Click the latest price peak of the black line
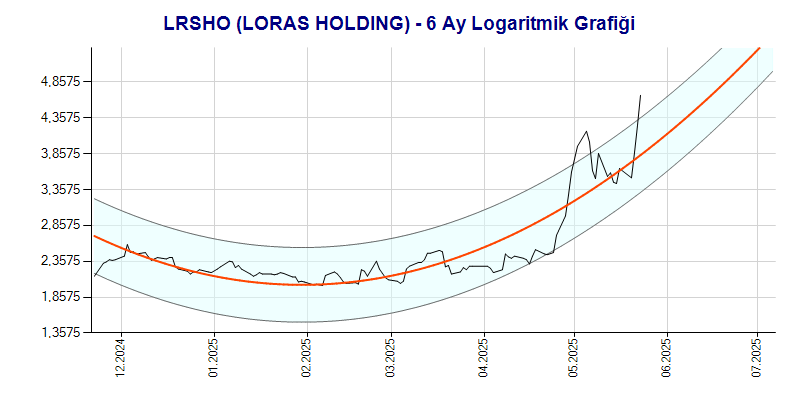Image resolution: width=800 pixels, height=400 pixels. (640, 95)
